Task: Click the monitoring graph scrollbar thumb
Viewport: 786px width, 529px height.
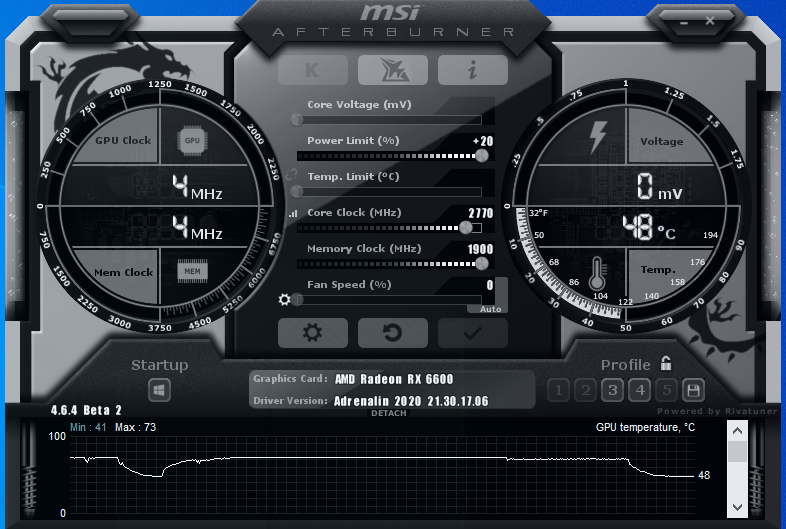Action: pyautogui.click(x=737, y=451)
